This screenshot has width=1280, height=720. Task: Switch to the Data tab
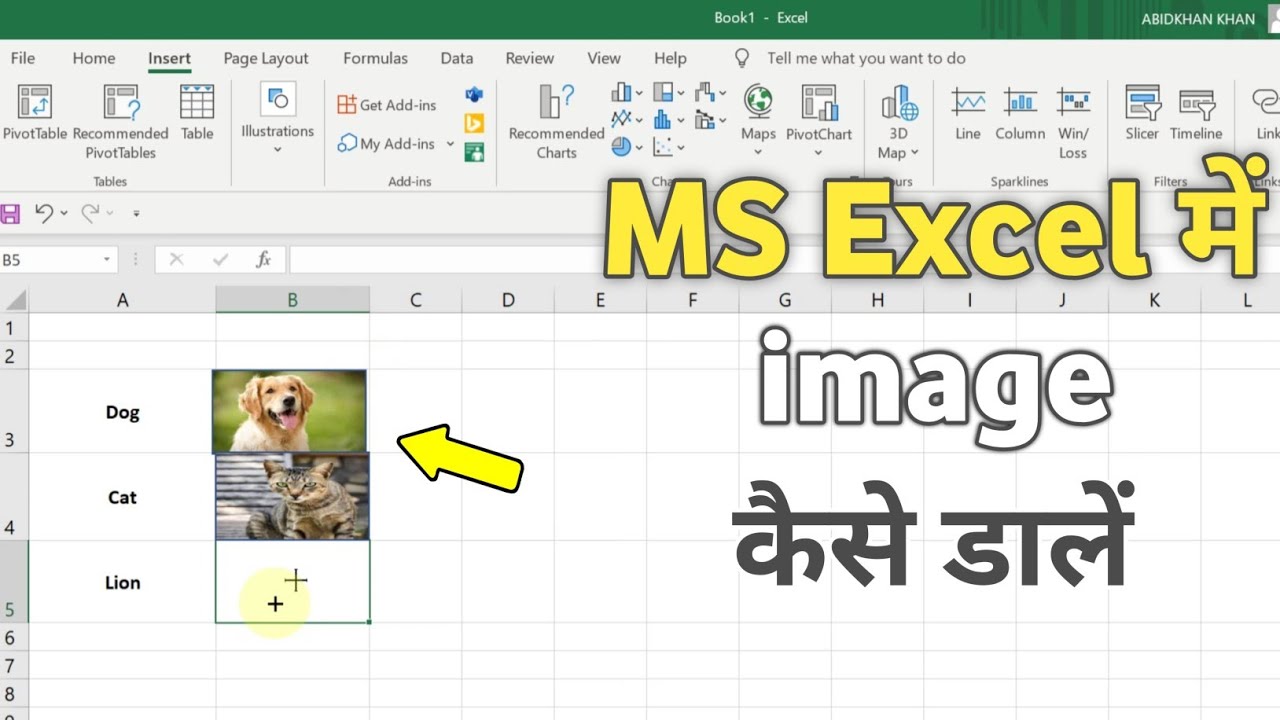click(x=457, y=58)
